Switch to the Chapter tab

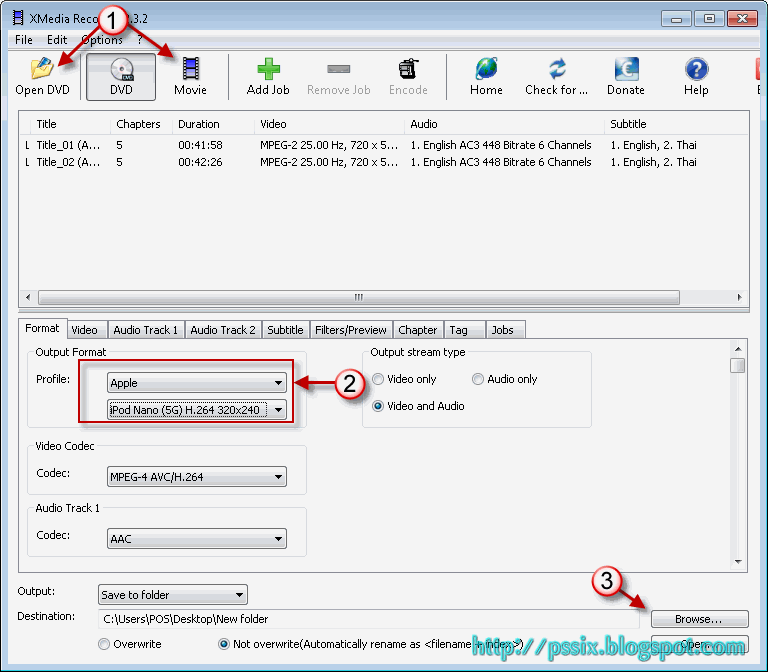coord(417,330)
